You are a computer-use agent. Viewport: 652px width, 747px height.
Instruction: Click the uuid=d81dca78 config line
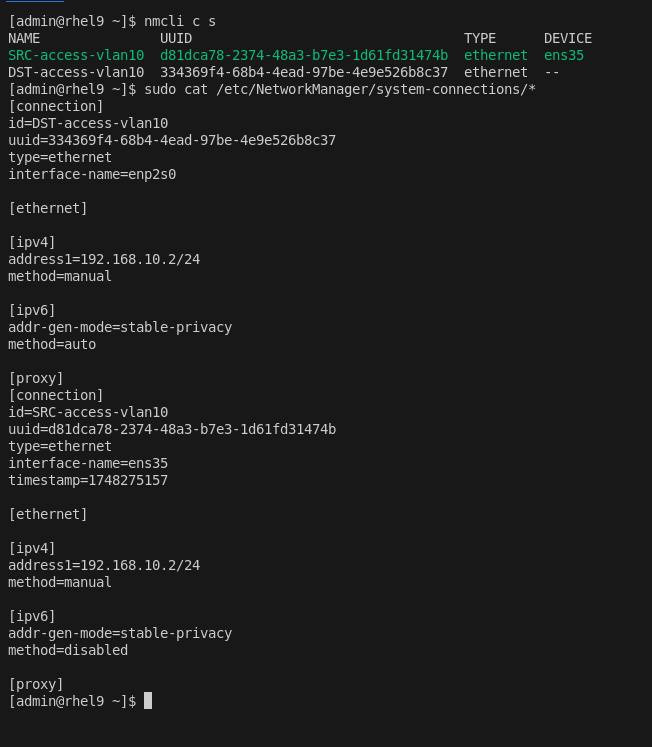pyautogui.click(x=172, y=429)
